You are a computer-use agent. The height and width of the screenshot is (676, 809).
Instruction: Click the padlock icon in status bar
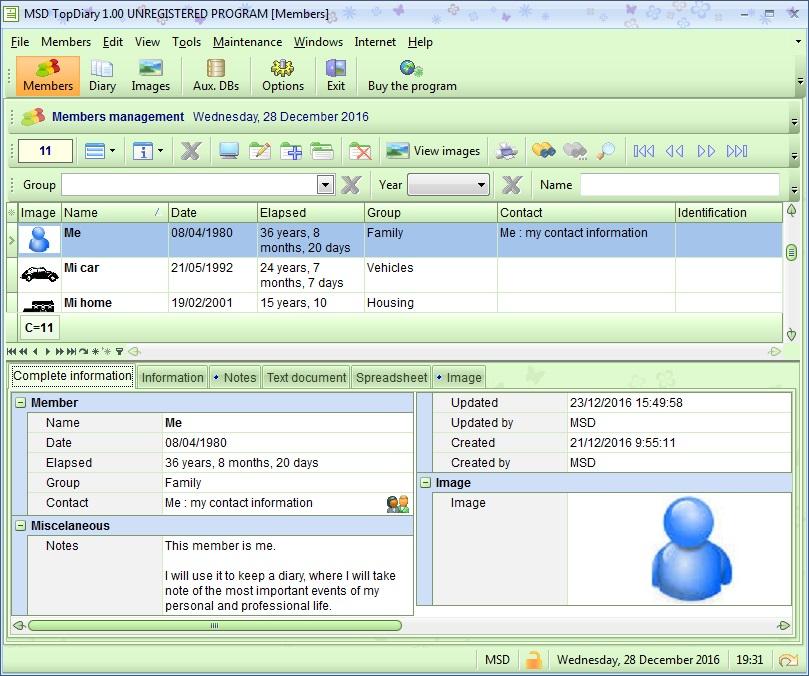click(x=533, y=659)
